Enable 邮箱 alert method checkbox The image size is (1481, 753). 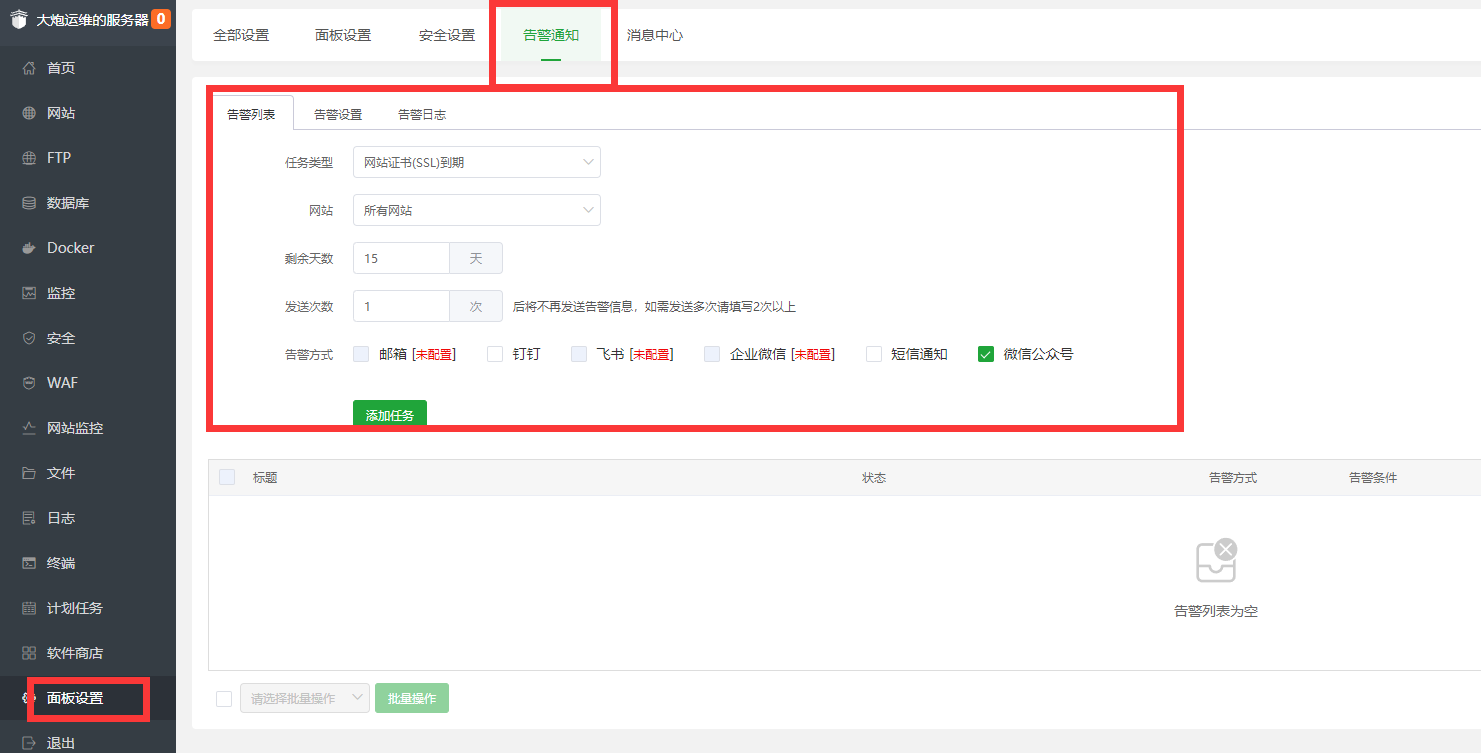point(361,354)
